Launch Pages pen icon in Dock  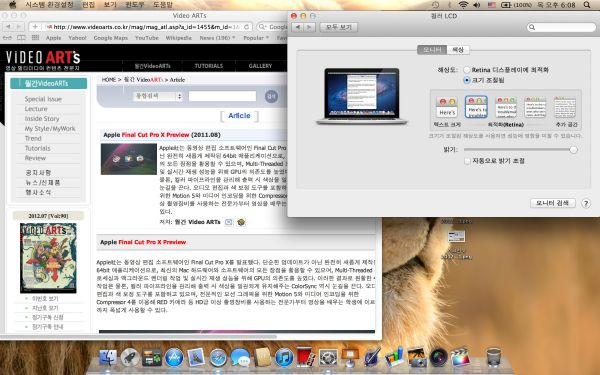372,358
